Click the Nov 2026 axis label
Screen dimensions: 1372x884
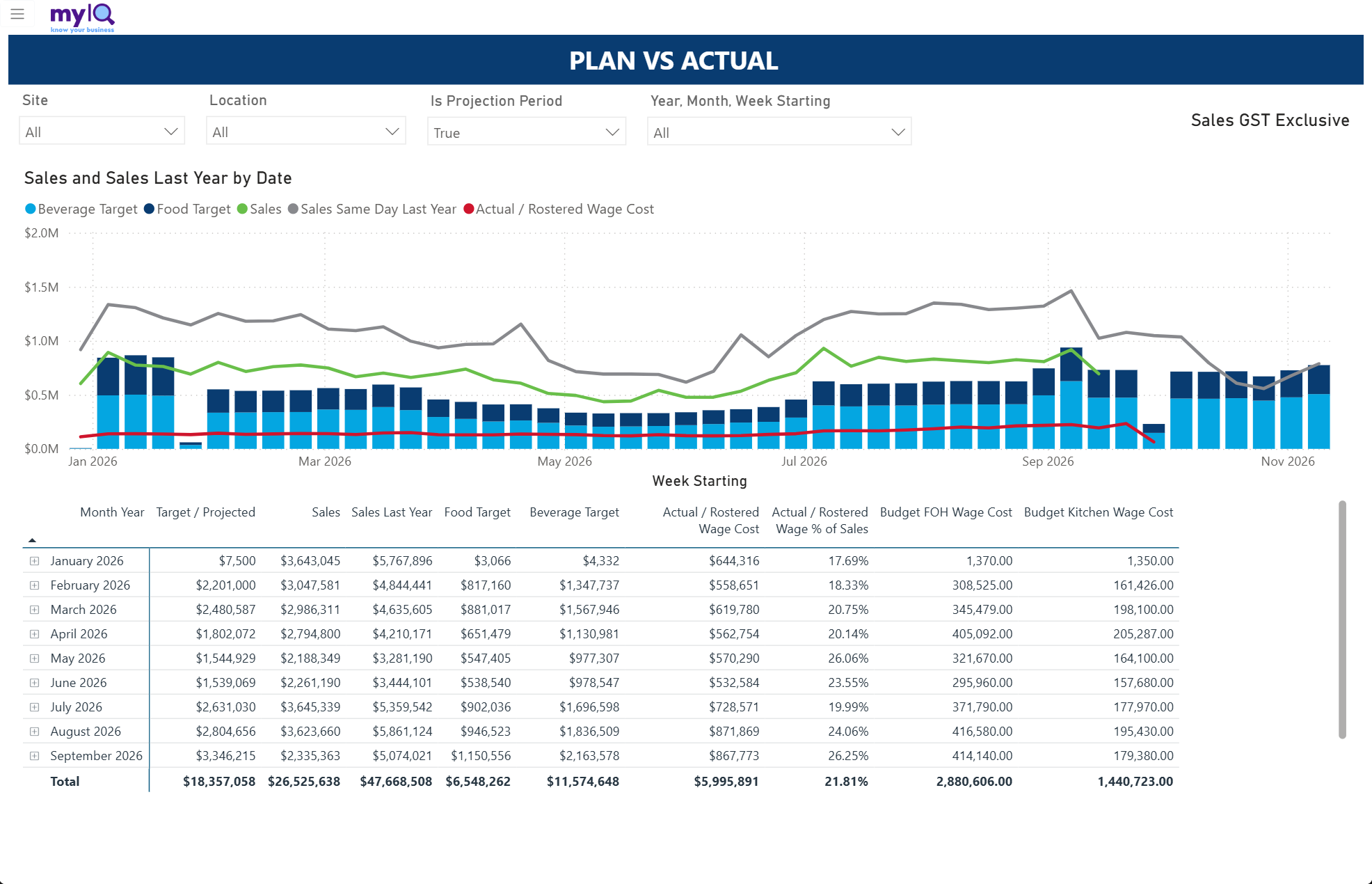coord(1288,461)
